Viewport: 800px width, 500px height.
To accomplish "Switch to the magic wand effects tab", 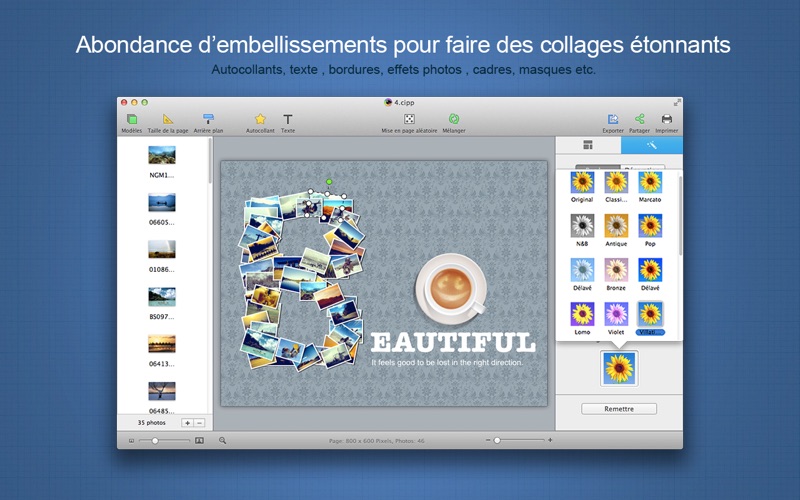I will 652,145.
